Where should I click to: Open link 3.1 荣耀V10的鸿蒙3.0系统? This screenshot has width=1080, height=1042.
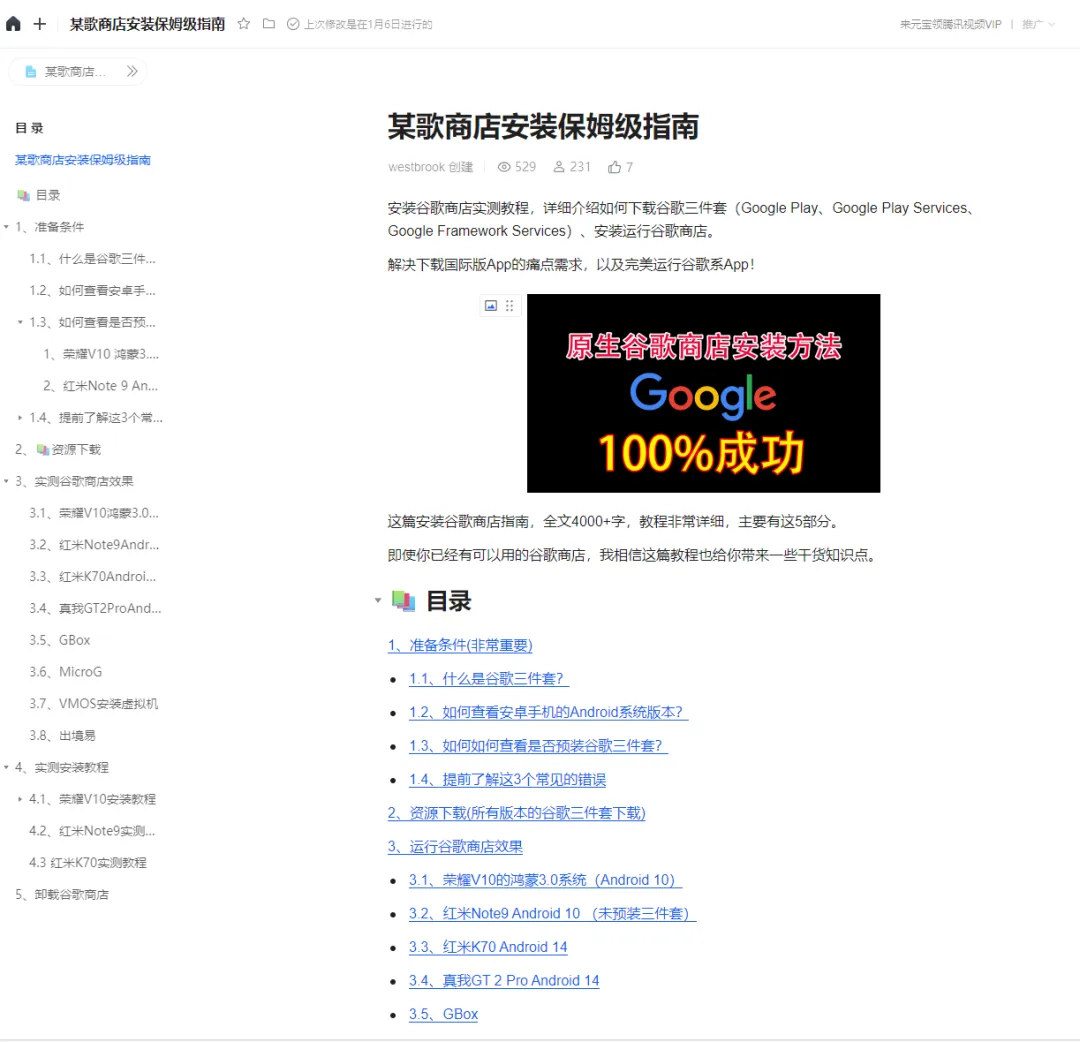pyautogui.click(x=545, y=879)
